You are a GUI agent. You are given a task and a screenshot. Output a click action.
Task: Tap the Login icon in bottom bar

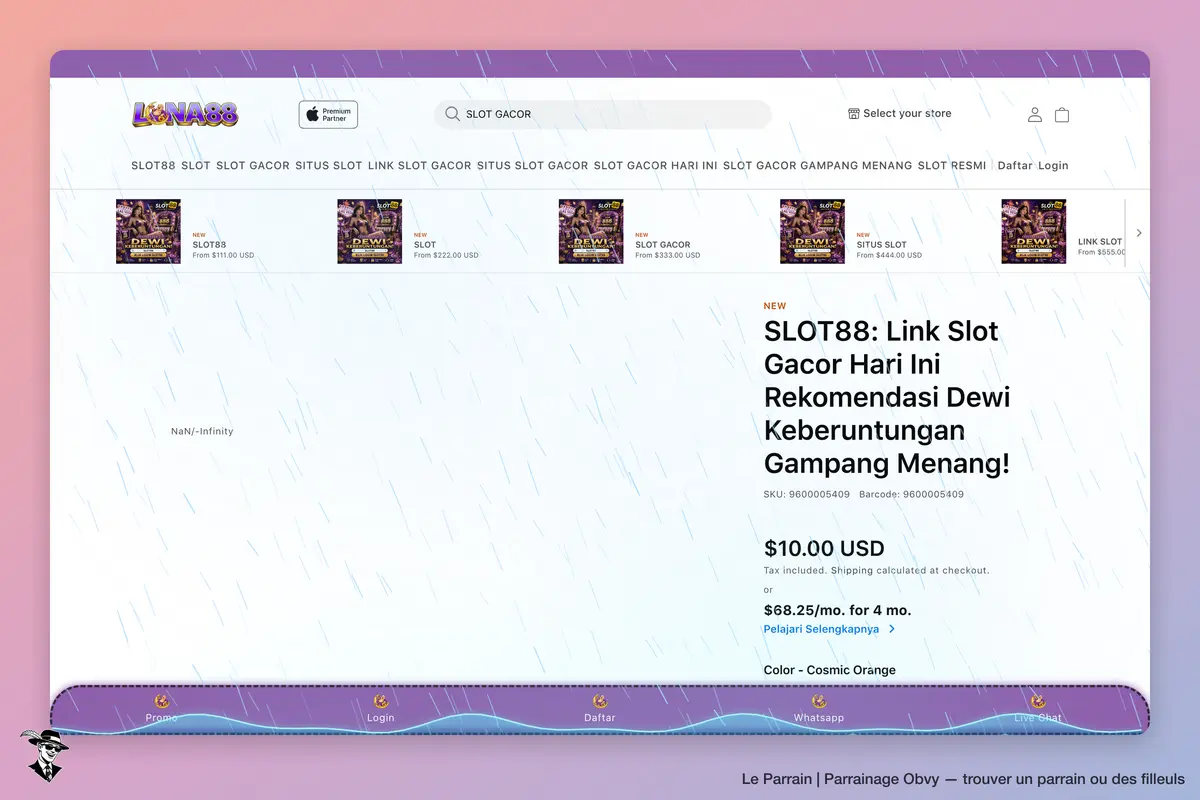coord(380,701)
